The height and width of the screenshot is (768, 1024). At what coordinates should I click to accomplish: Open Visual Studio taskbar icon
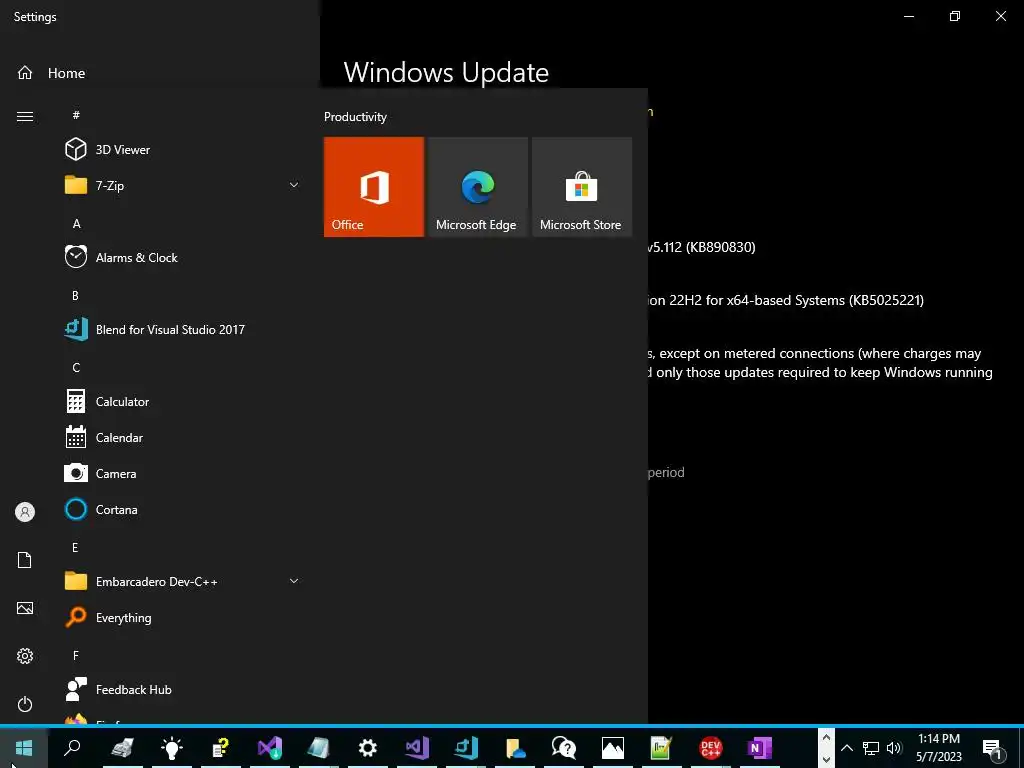click(417, 748)
